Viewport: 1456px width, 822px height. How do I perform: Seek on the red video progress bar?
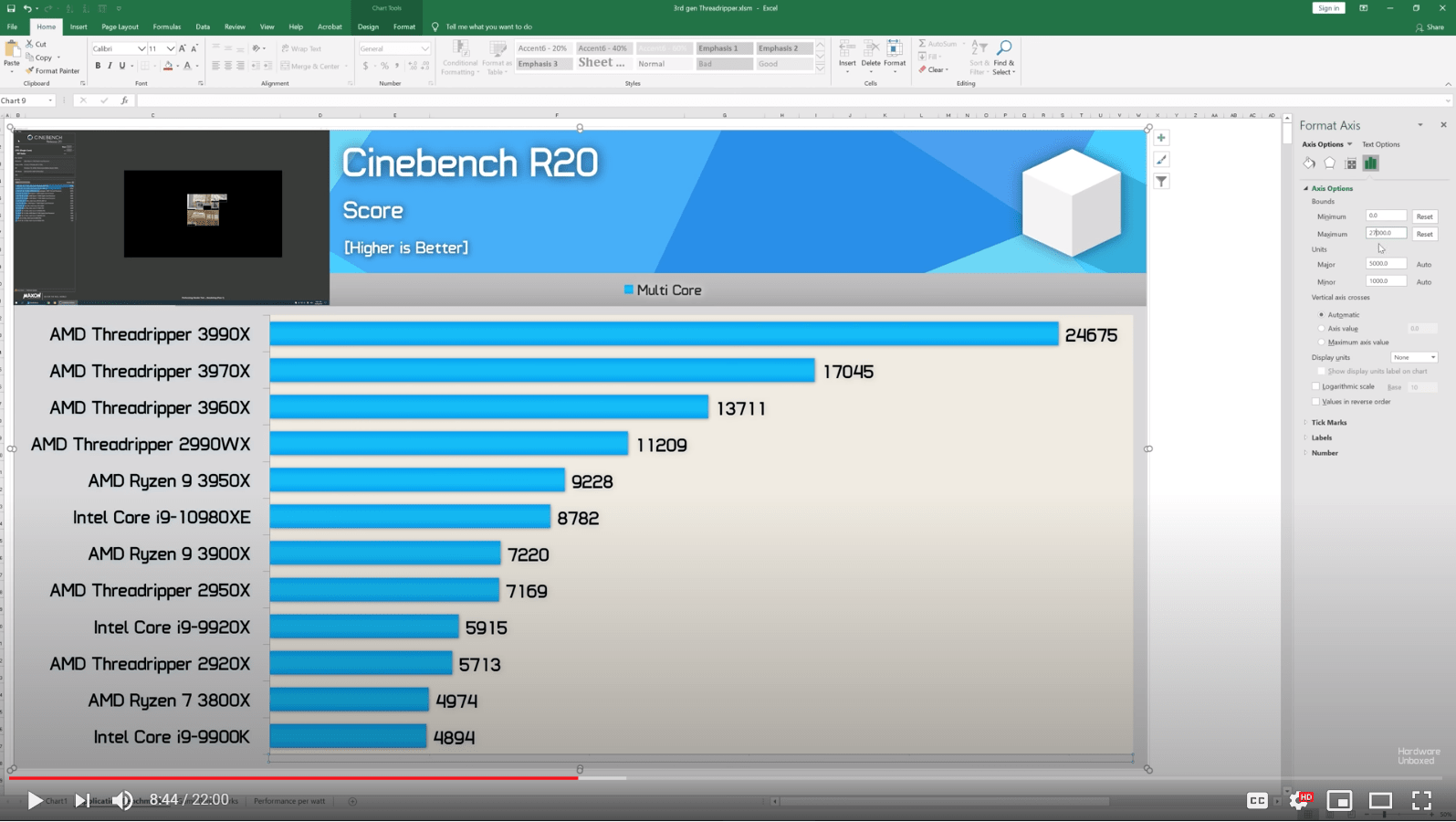pyautogui.click(x=293, y=778)
